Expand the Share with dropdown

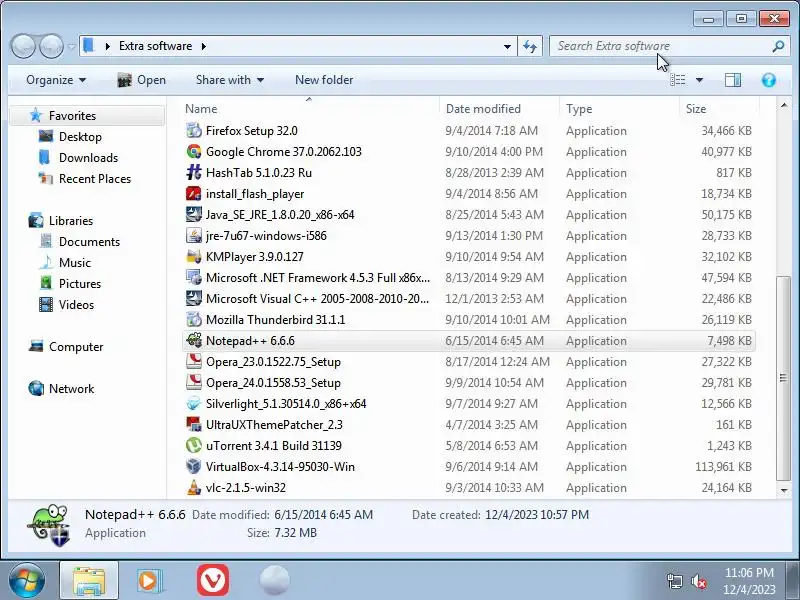[230, 80]
